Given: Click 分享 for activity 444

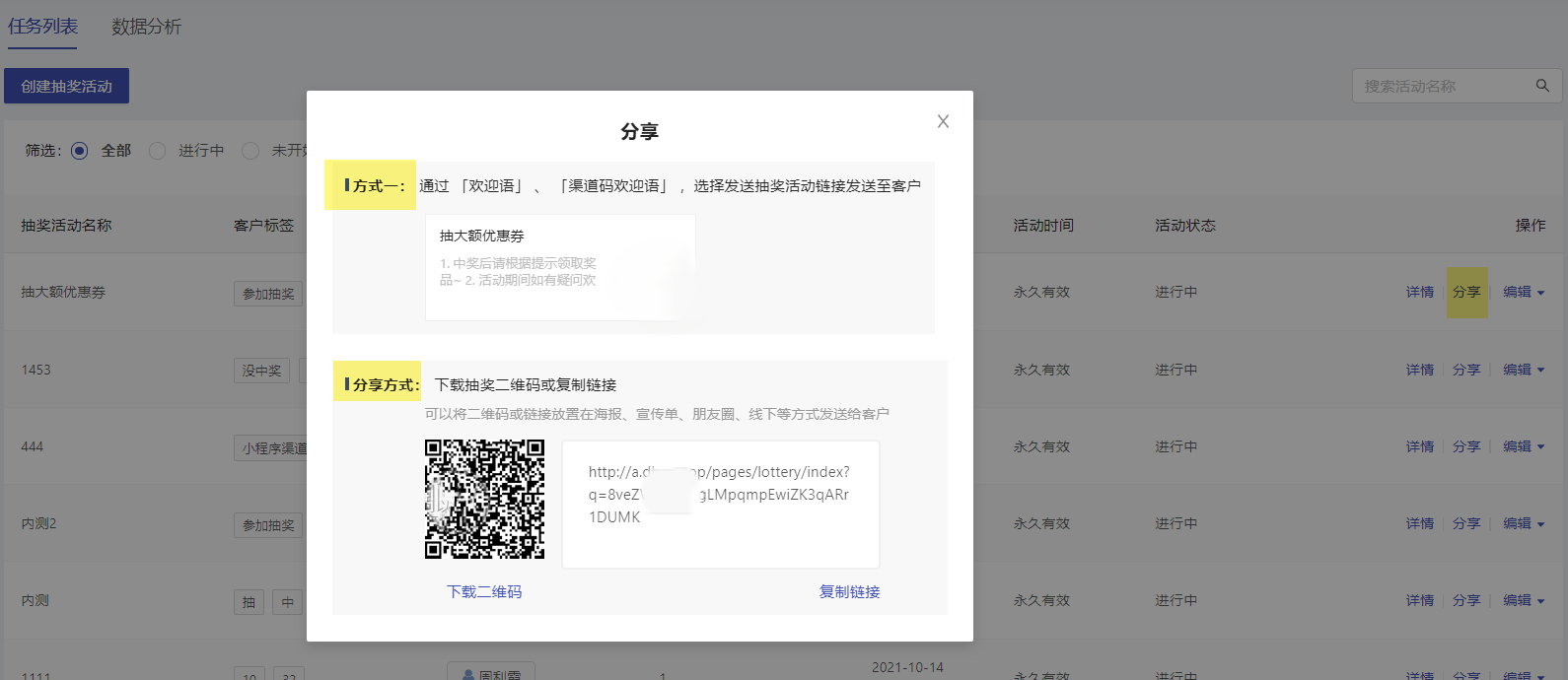Looking at the screenshot, I should click(1466, 446).
